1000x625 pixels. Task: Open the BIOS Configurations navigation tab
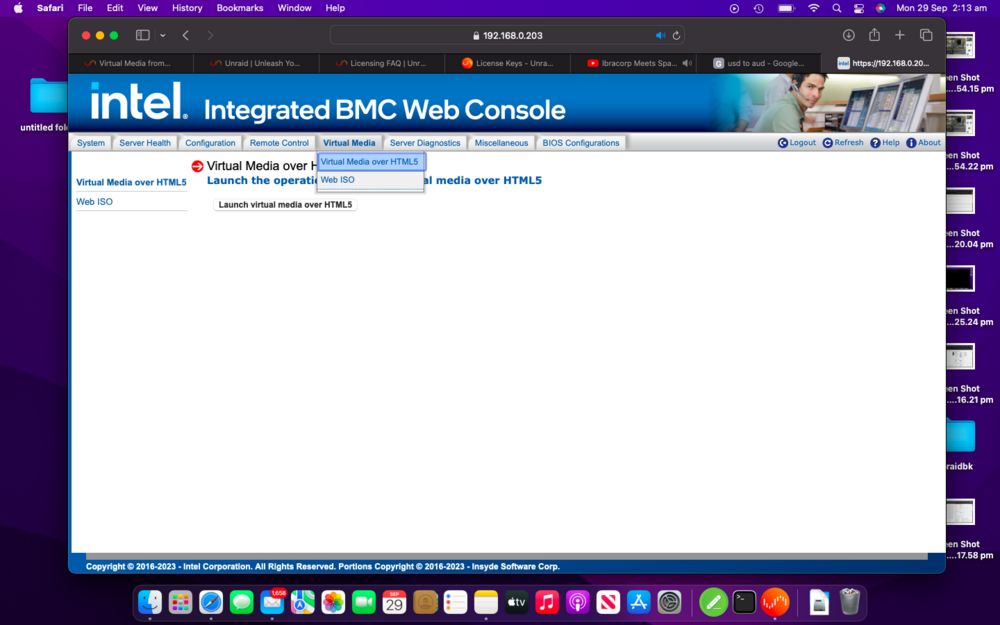point(581,143)
